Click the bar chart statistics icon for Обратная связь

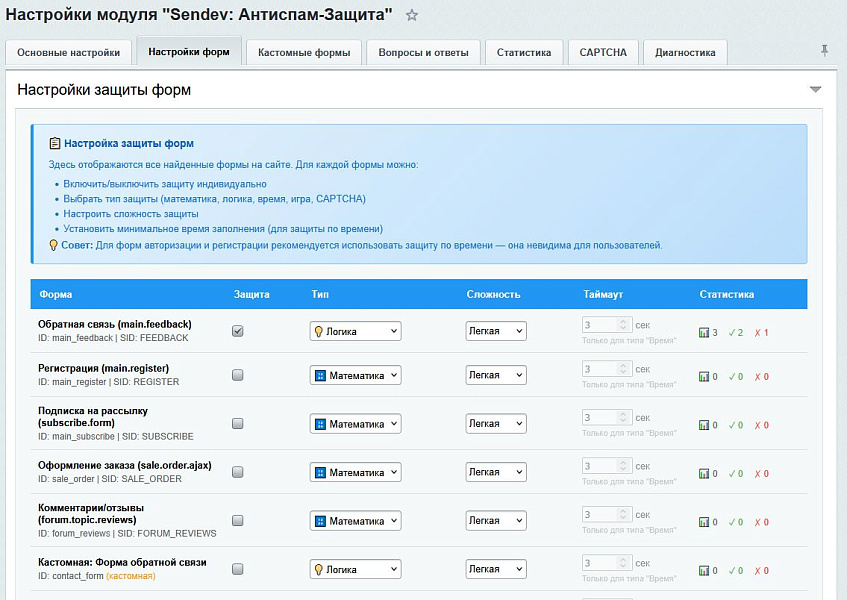704,332
